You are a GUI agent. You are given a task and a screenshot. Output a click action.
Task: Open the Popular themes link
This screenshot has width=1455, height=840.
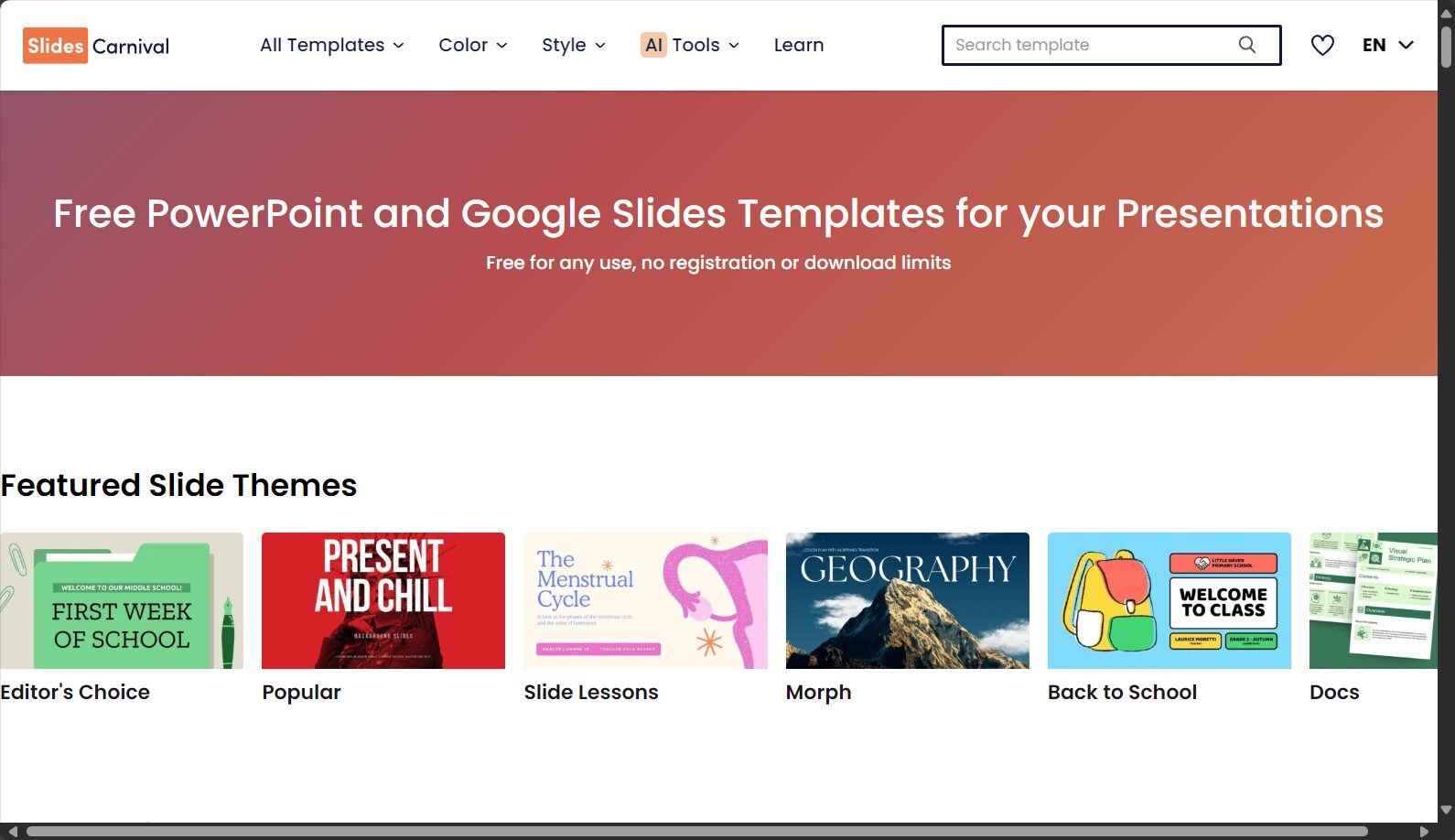301,692
